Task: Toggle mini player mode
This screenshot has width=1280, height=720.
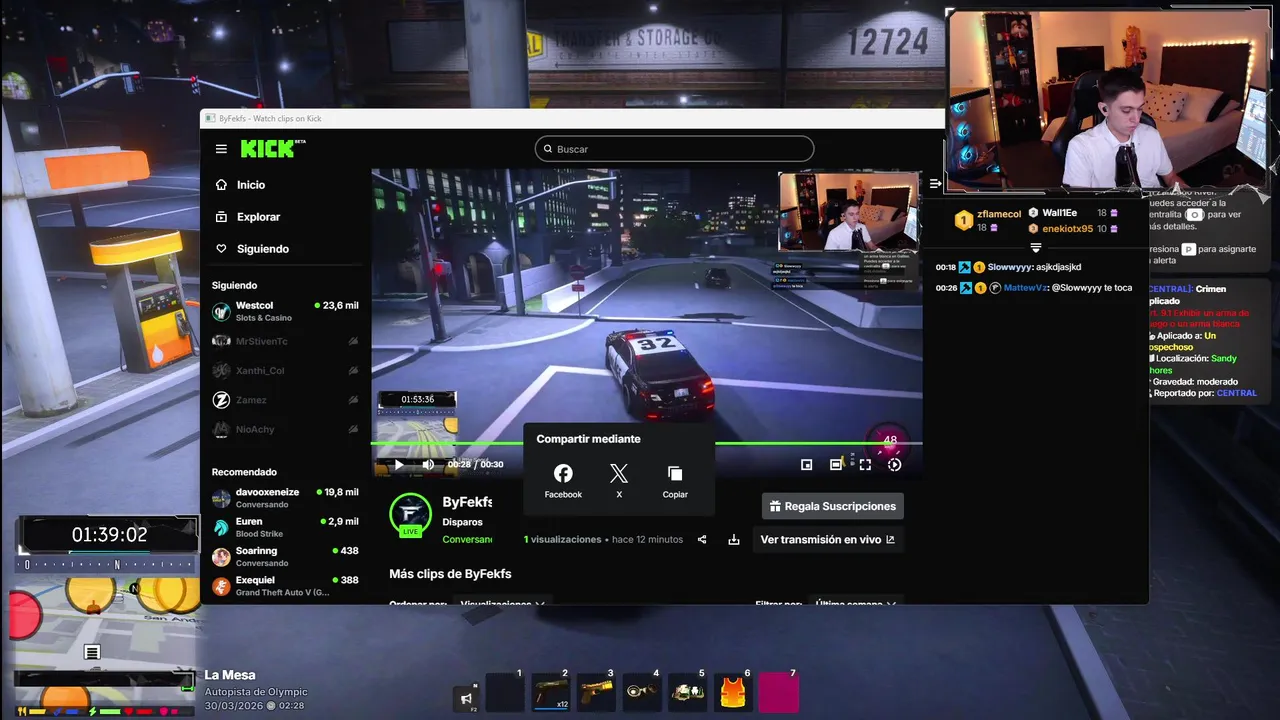Action: pyautogui.click(x=807, y=464)
